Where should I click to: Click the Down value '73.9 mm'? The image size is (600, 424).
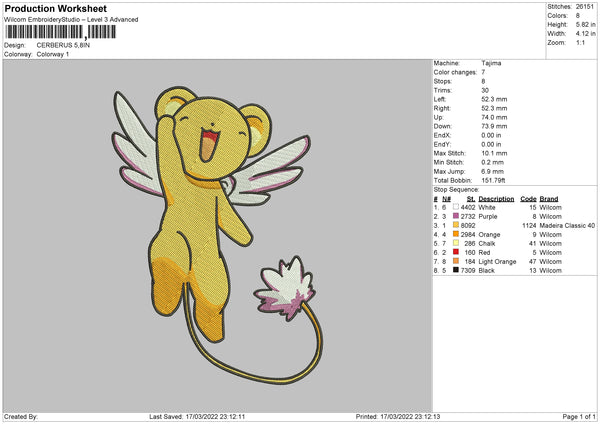[494, 126]
